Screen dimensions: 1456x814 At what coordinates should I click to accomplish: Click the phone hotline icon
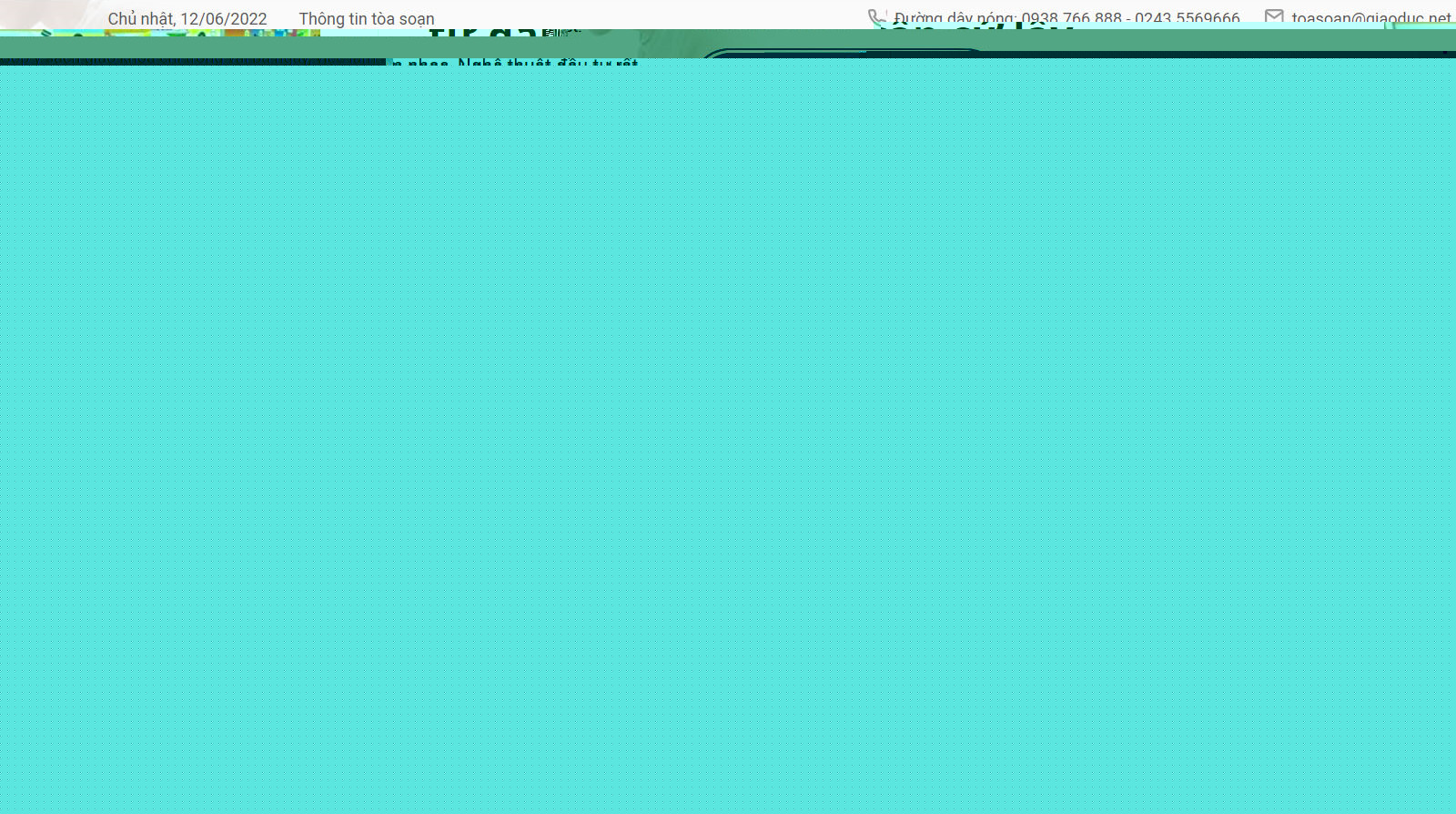tap(876, 18)
